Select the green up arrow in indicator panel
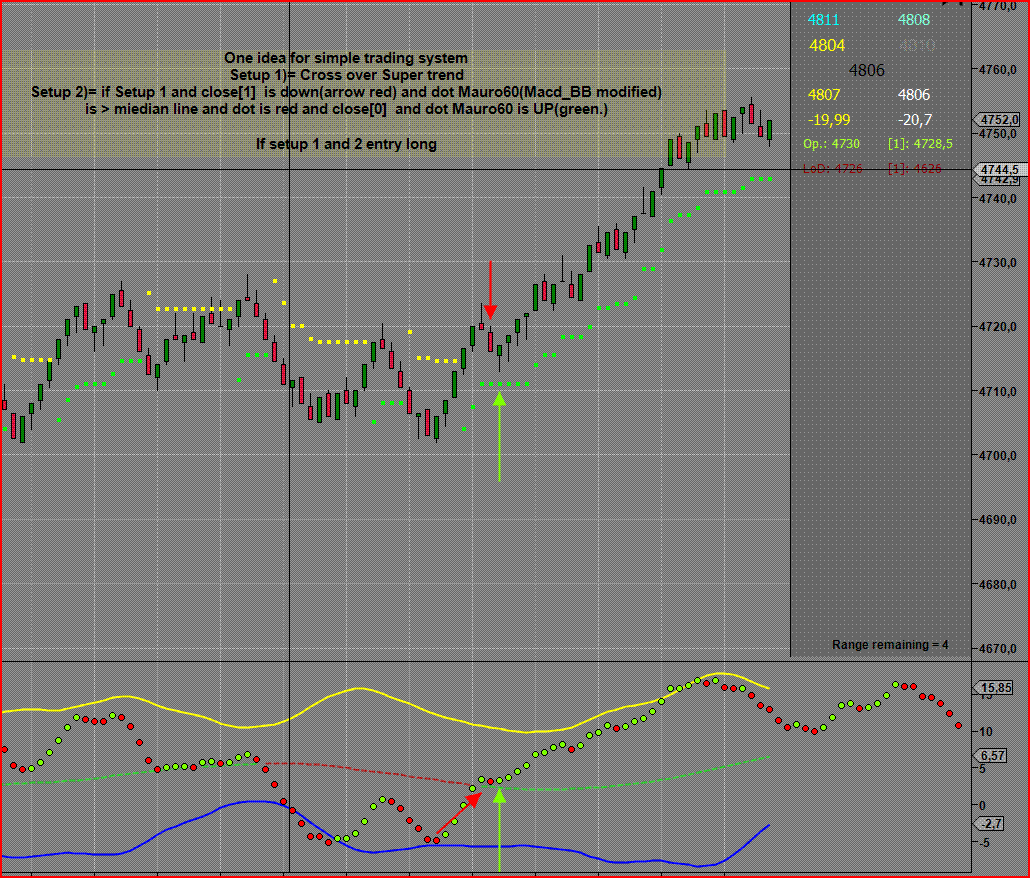This screenshot has height=878, width=1030. [x=500, y=829]
